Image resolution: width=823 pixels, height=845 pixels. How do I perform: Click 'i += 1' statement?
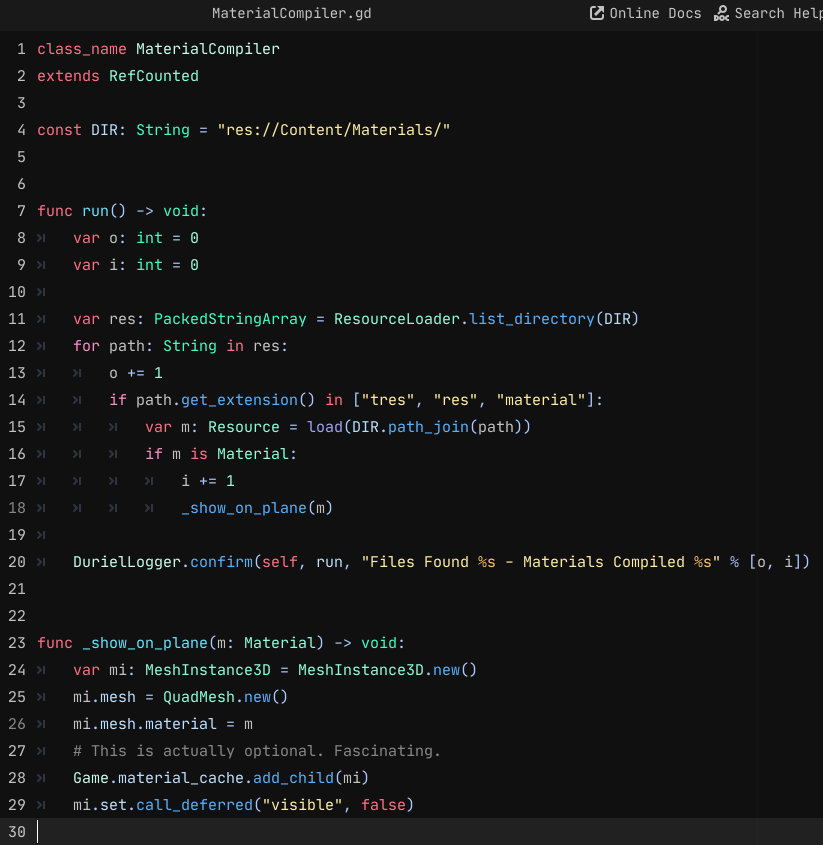208,481
